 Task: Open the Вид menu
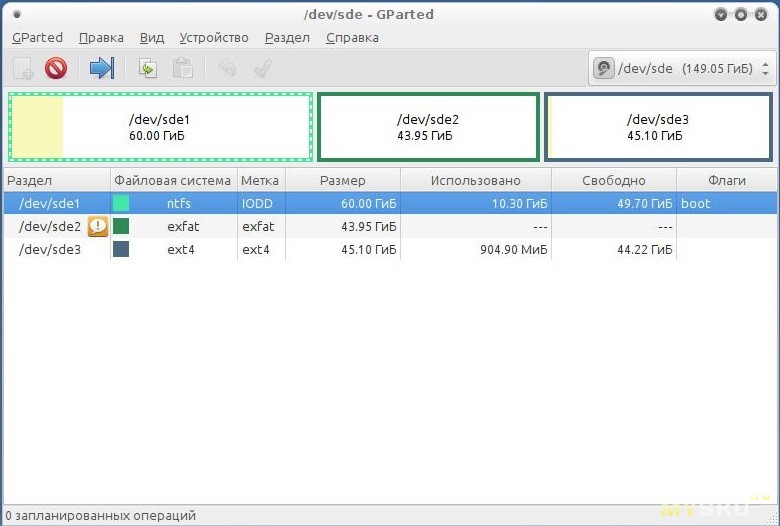pyautogui.click(x=152, y=38)
